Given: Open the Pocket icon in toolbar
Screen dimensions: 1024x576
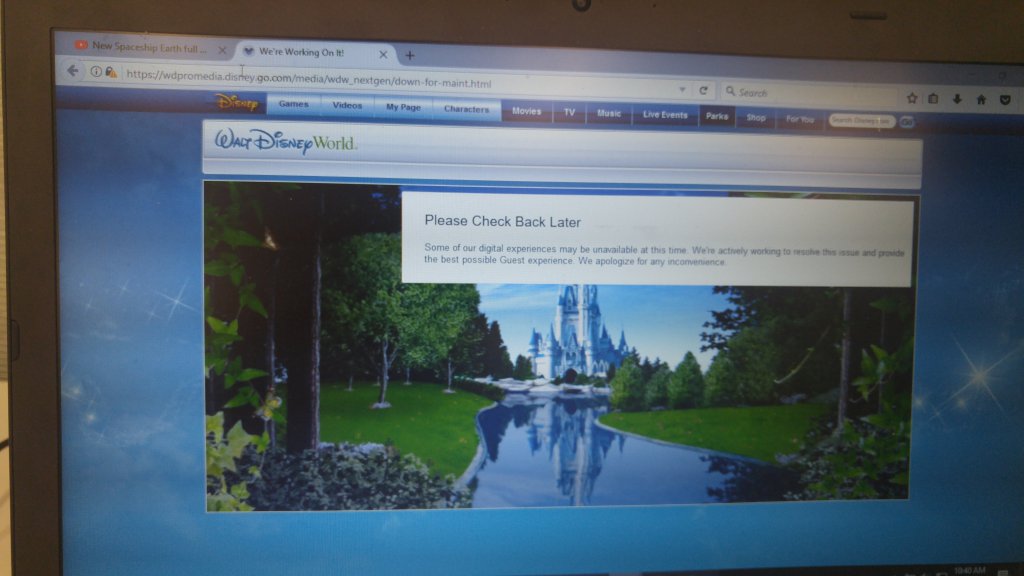Looking at the screenshot, I should click(x=1004, y=100).
